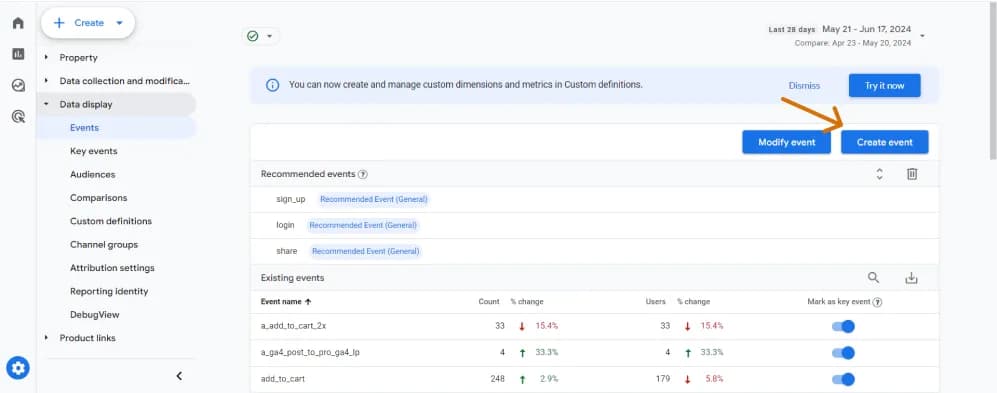Open the Admin gear icon
The image size is (997, 393).
click(18, 368)
